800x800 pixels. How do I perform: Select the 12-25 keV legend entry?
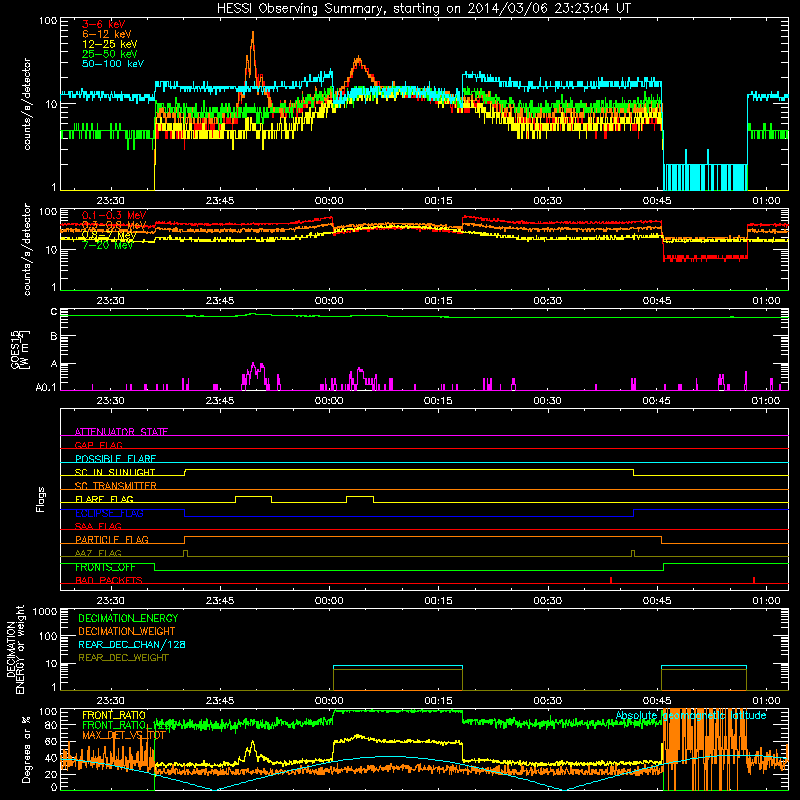coord(109,44)
